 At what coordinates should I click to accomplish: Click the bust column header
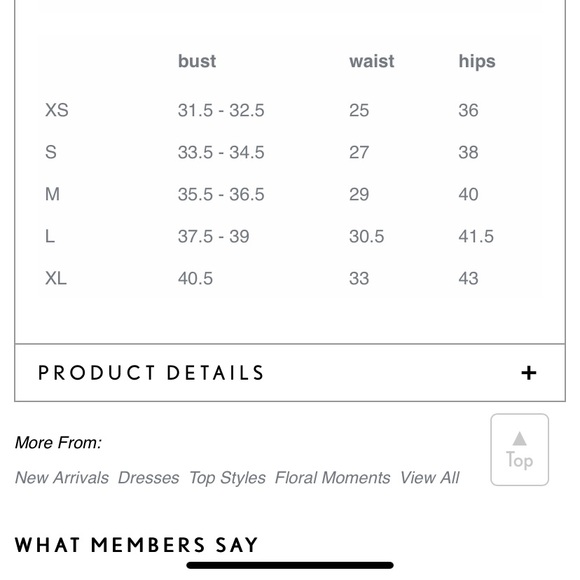pos(197,61)
